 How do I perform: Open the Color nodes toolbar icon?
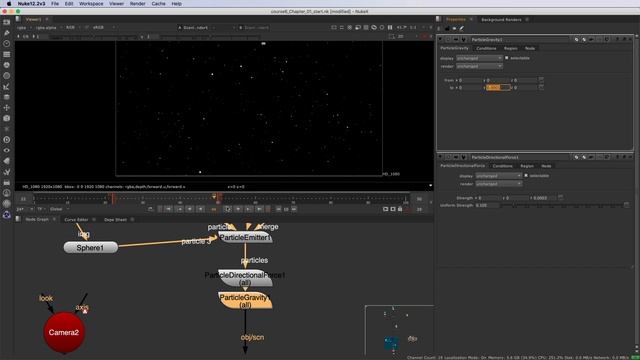pyautogui.click(x=7, y=65)
